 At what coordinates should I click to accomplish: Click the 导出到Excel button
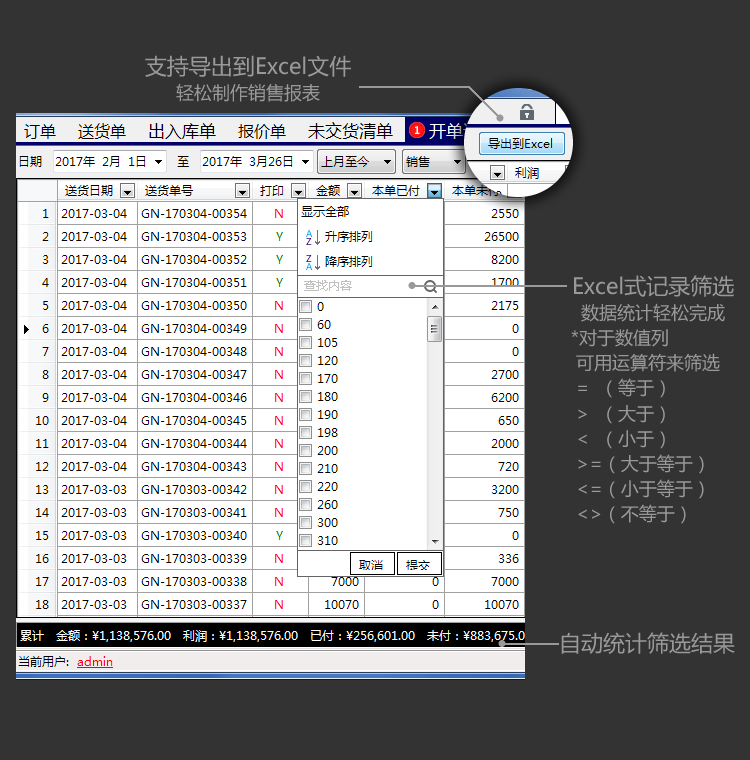tap(521, 144)
